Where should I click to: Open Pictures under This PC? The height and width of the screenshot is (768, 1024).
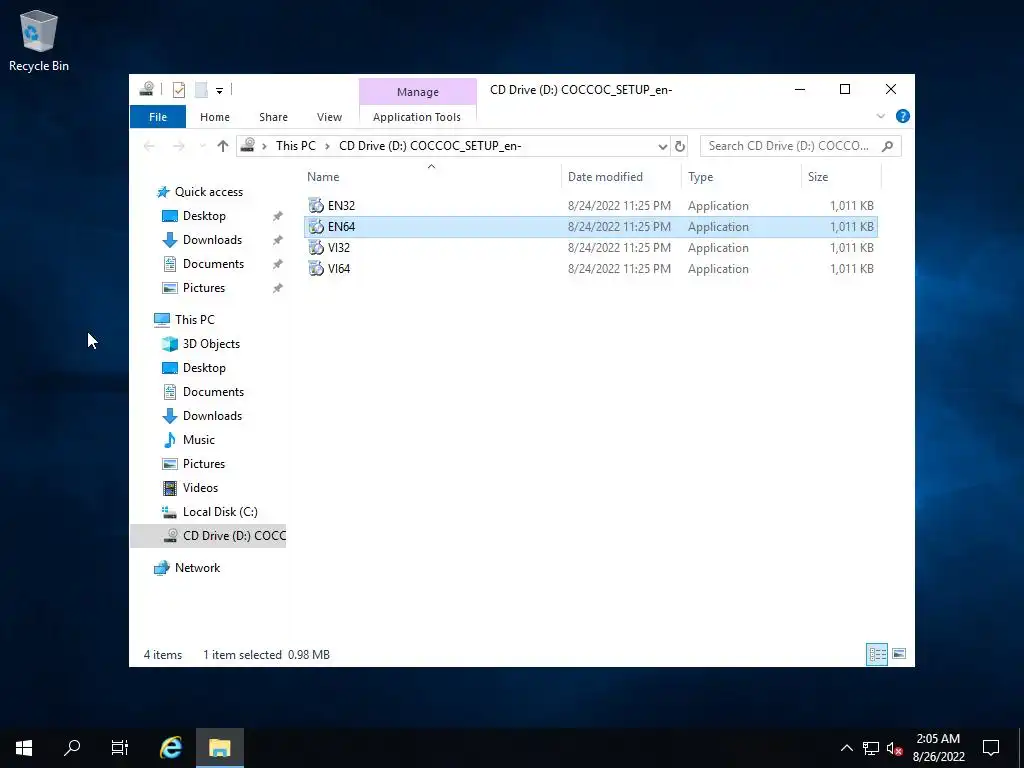pyautogui.click(x=204, y=464)
